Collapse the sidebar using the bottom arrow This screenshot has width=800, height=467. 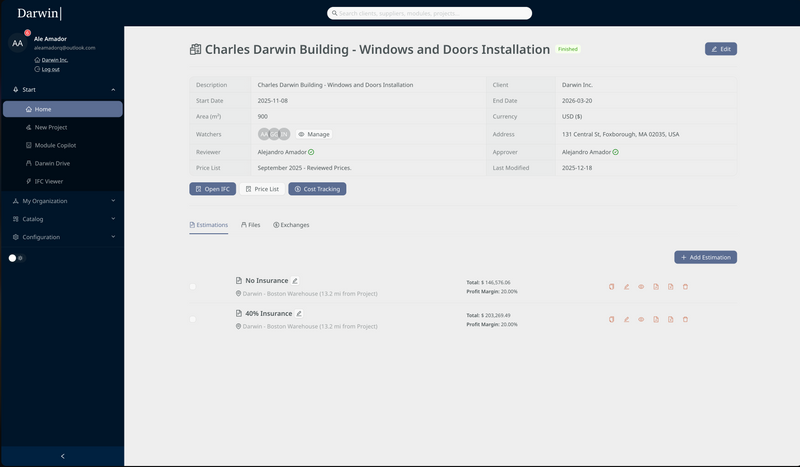[x=62, y=456]
